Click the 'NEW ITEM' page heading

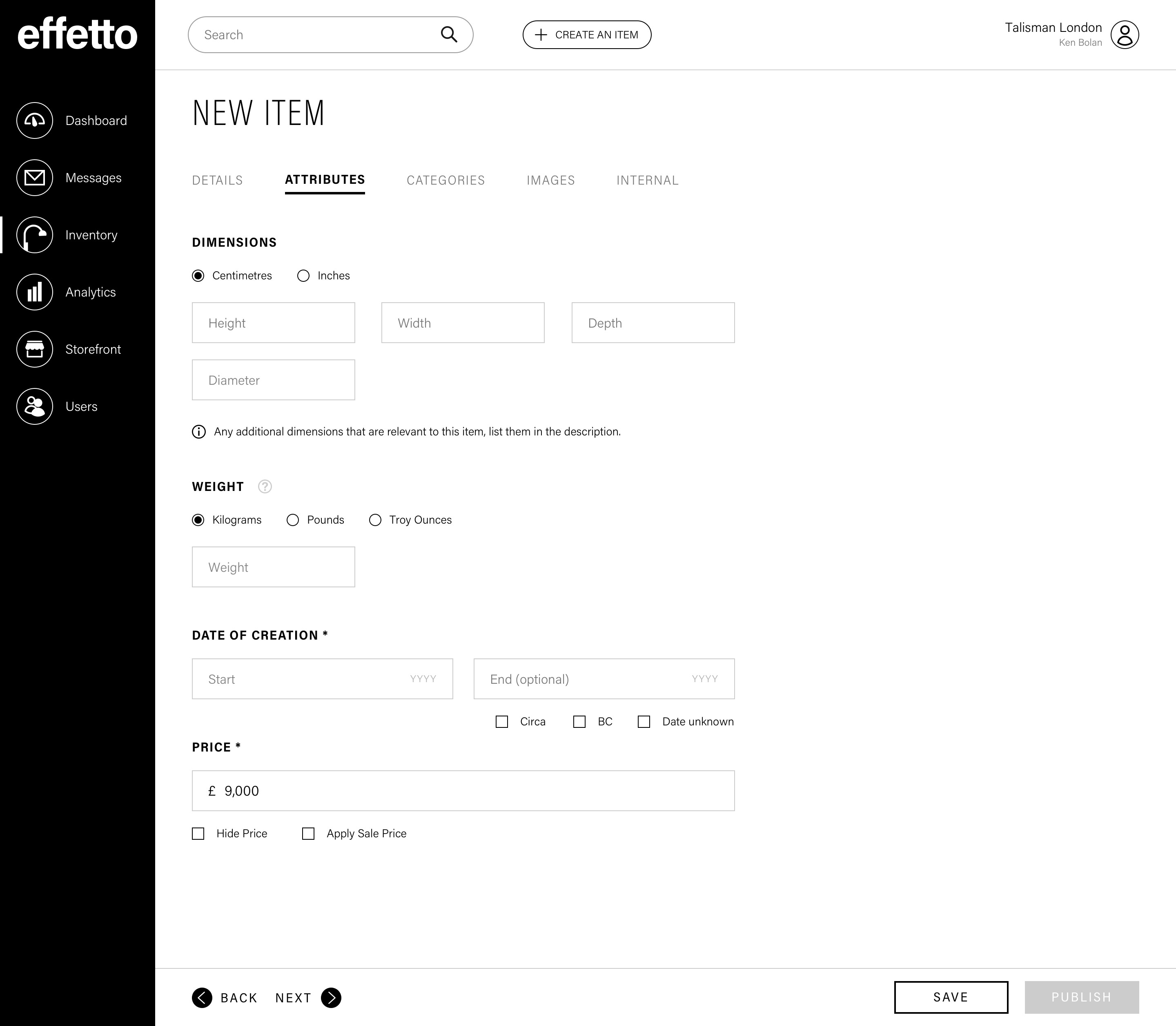click(258, 113)
